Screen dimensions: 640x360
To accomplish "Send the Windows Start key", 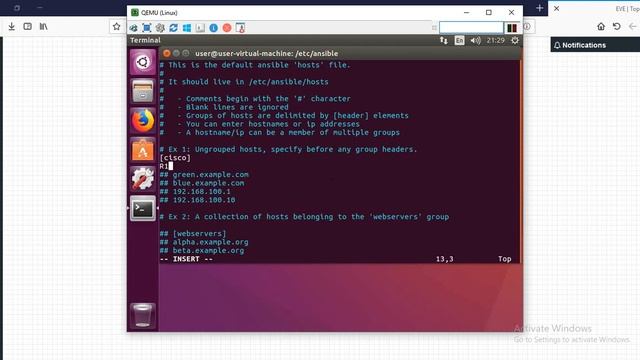I will pos(187,28).
